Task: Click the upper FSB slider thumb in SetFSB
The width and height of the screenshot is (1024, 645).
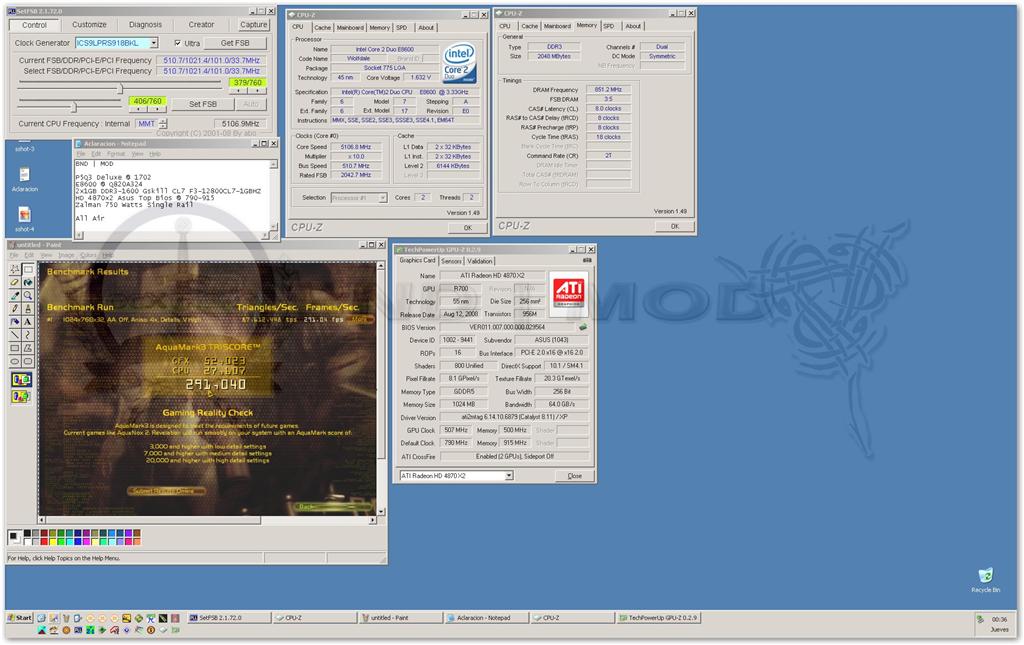Action: coord(120,87)
